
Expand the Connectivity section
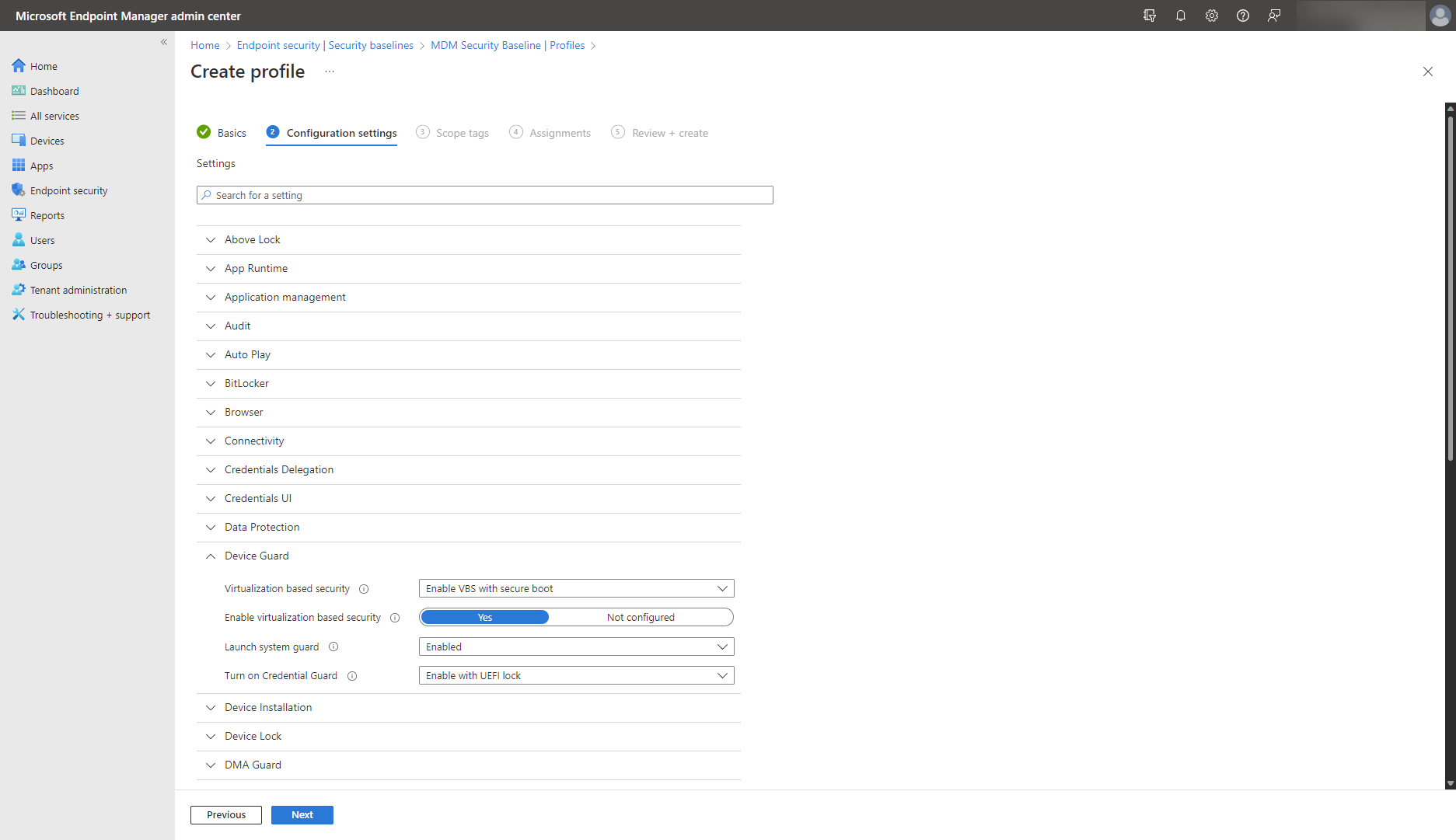point(469,441)
